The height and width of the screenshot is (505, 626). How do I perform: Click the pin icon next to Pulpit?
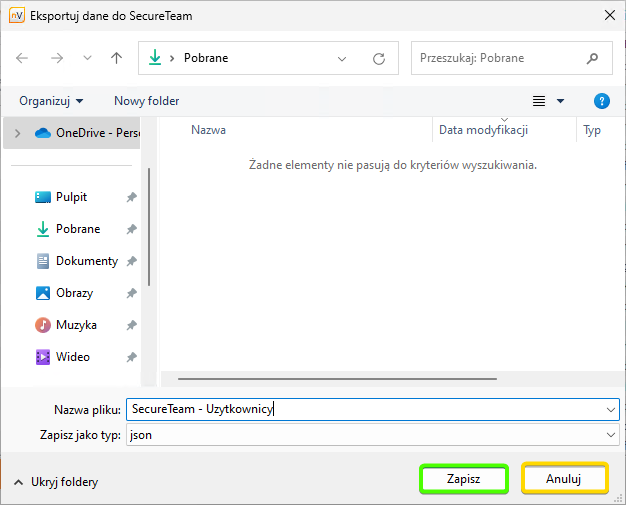pyautogui.click(x=132, y=197)
